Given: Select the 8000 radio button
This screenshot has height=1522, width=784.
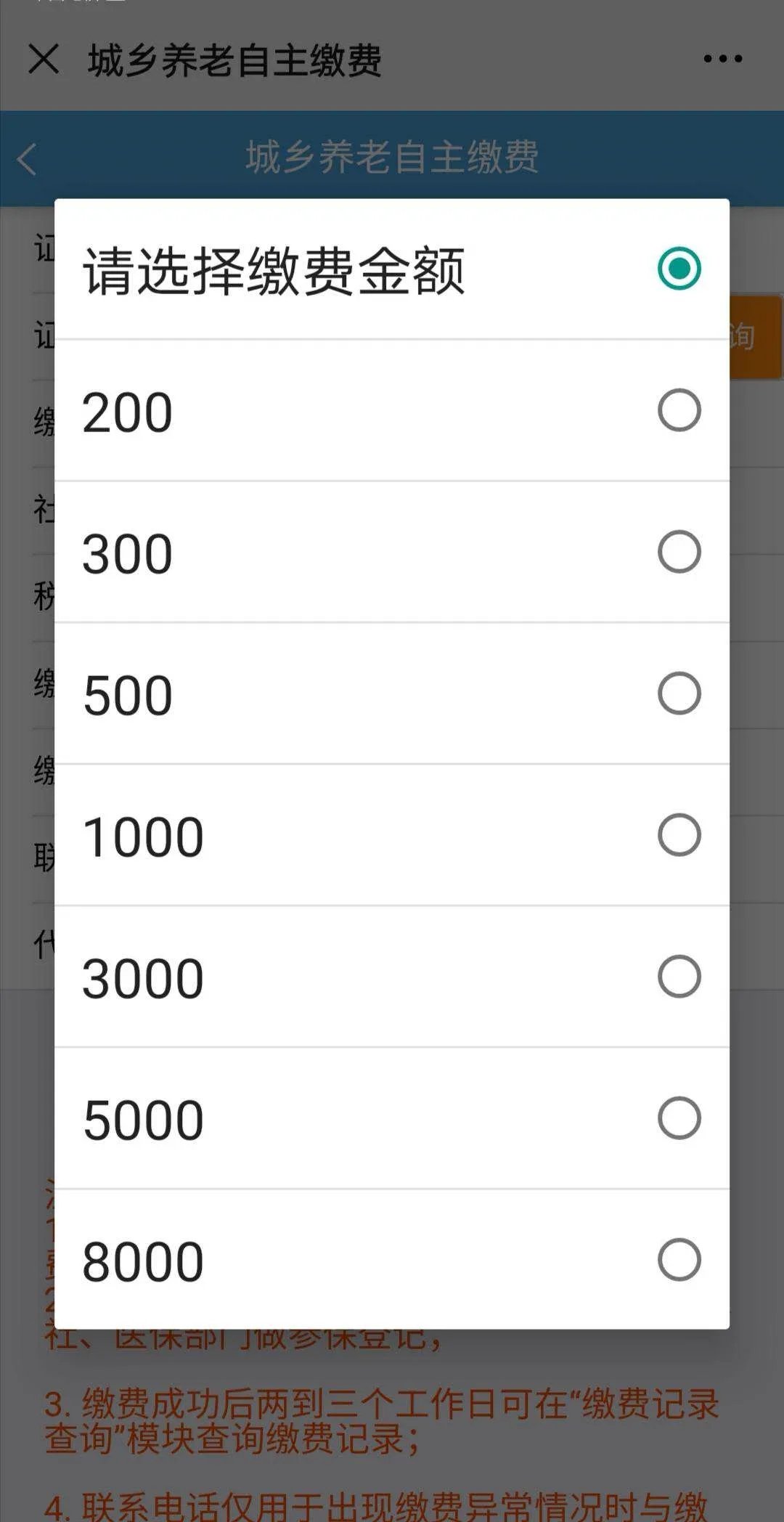Looking at the screenshot, I should (x=679, y=1260).
